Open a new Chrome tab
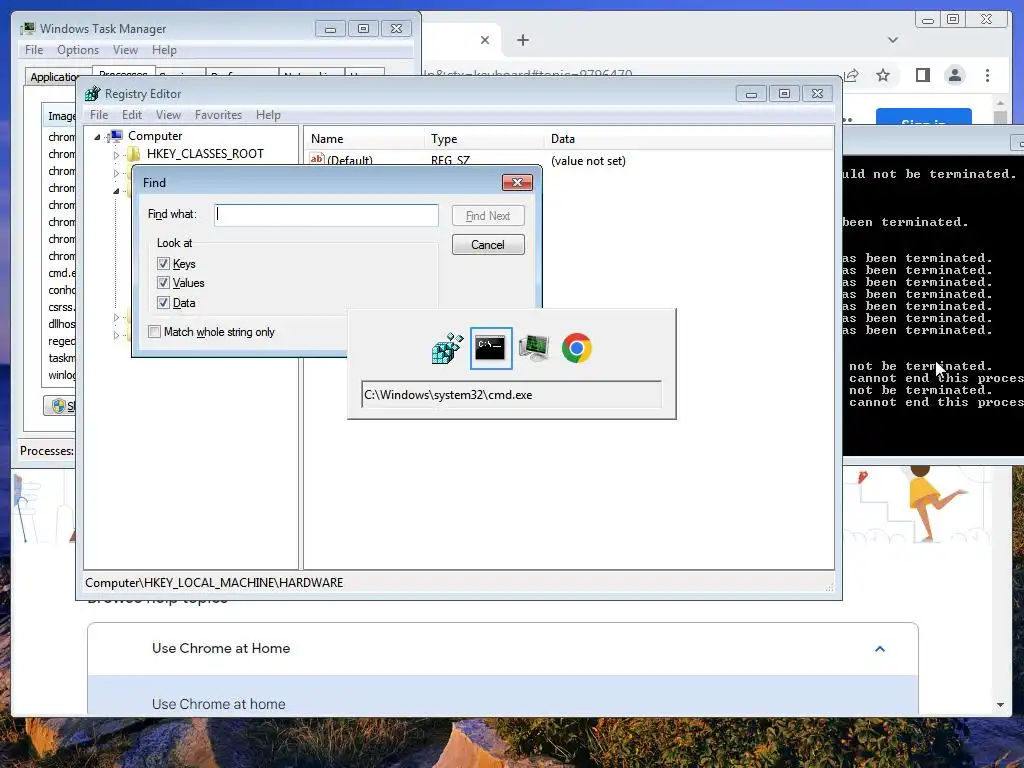Viewport: 1024px width, 768px height. (x=522, y=40)
